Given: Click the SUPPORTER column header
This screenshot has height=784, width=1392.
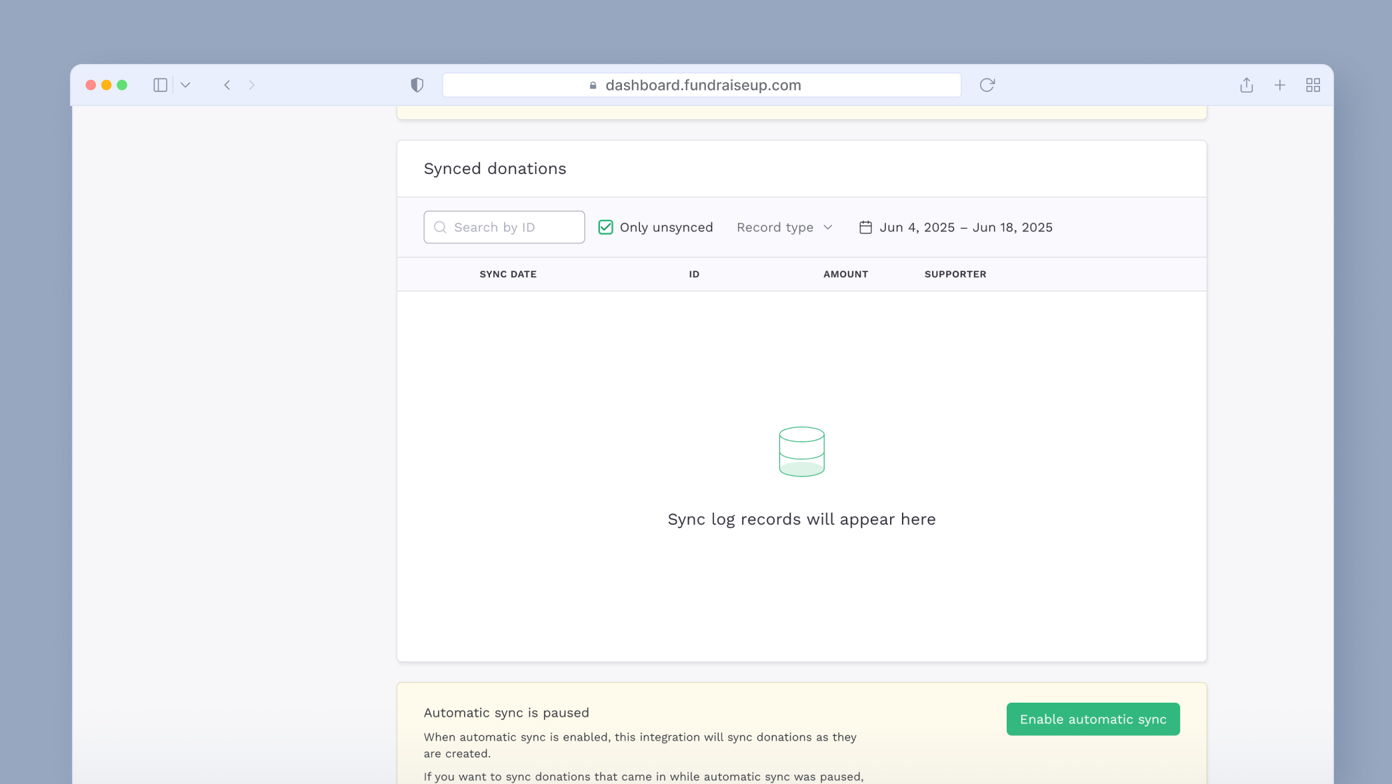Looking at the screenshot, I should [x=954, y=274].
